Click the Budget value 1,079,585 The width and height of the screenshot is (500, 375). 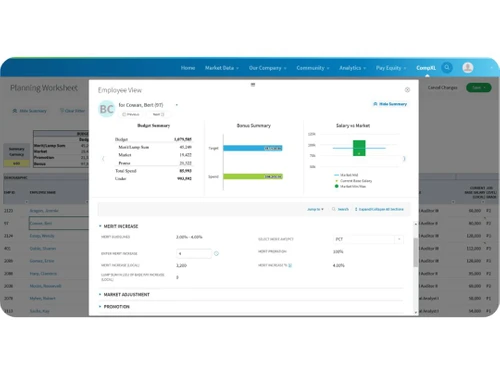(x=183, y=139)
